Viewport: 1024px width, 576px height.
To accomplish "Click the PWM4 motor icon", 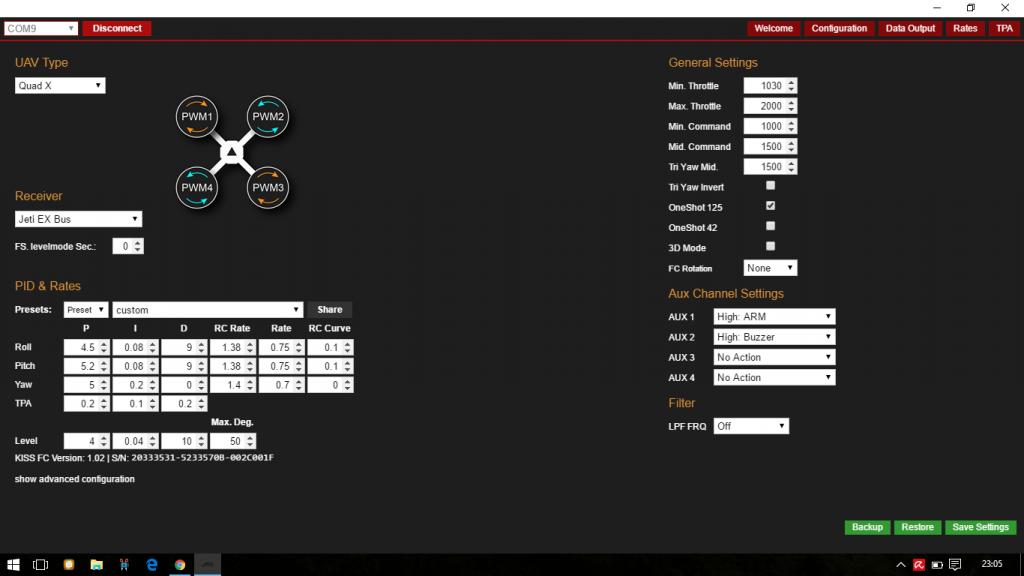I will [197, 187].
